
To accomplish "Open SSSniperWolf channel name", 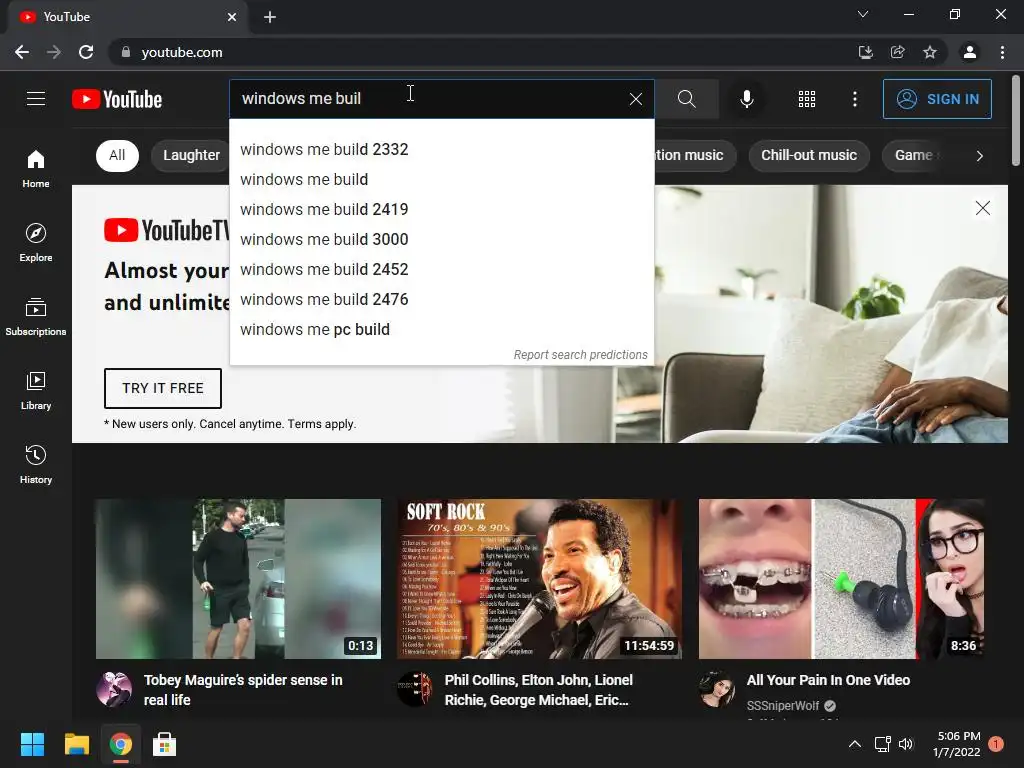I will (782, 705).
